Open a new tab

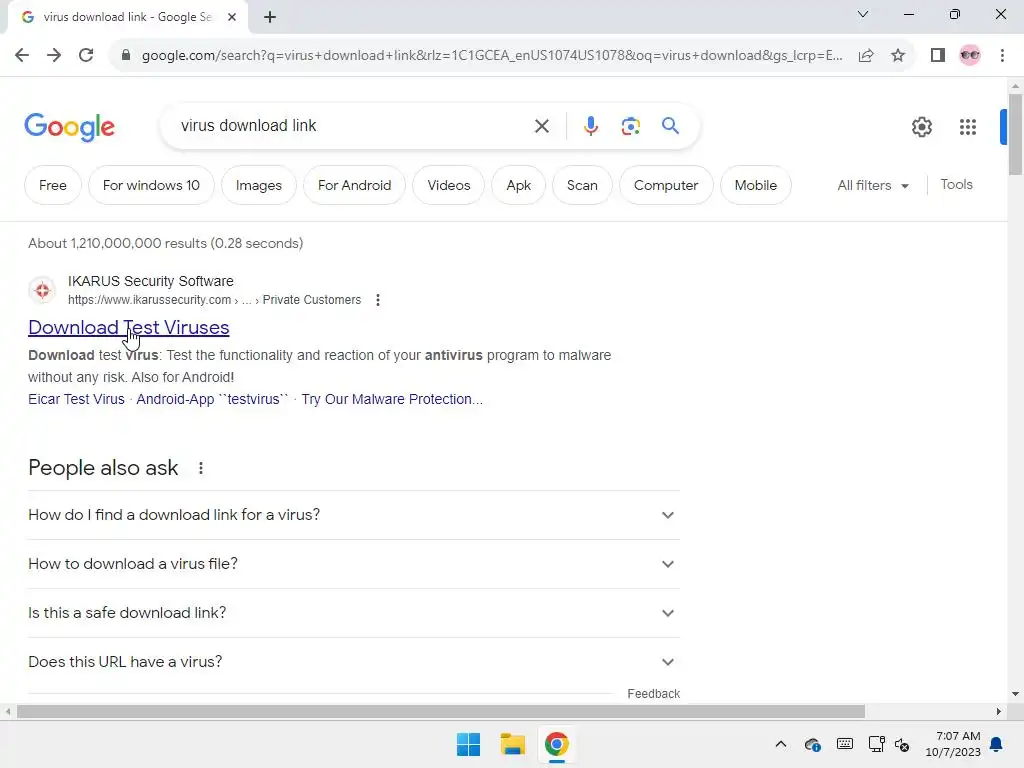click(270, 17)
